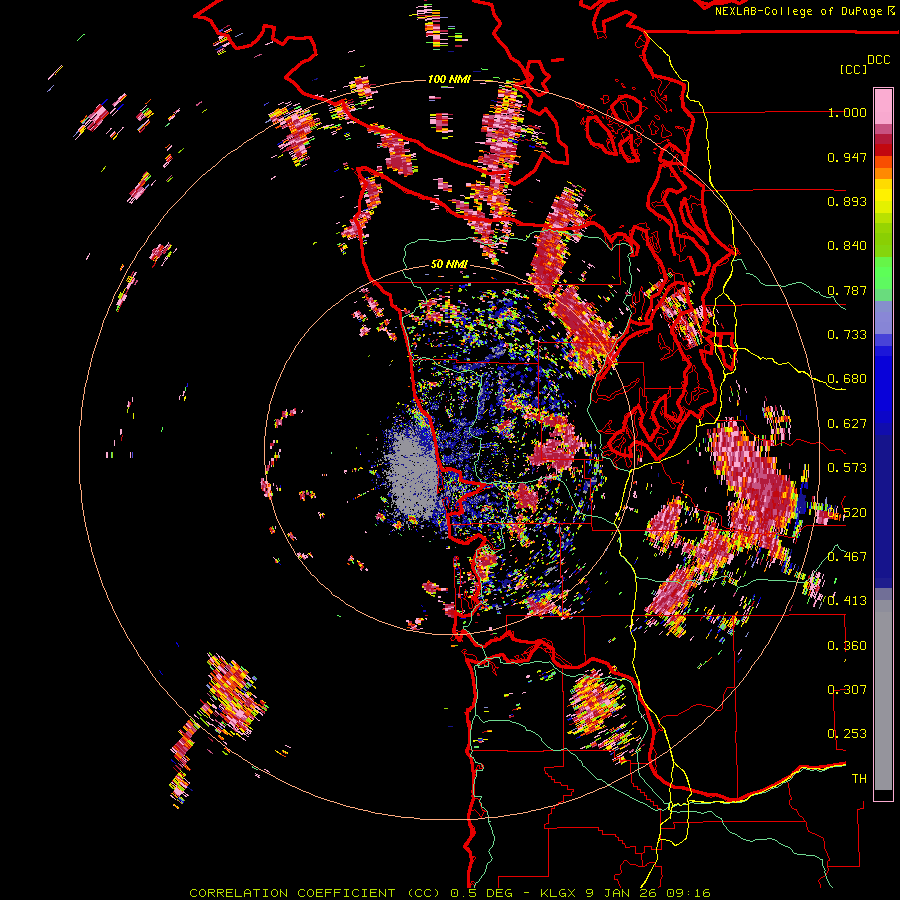
Task: Click the Correlation Coefficient product caption at bottom
Action: 449,893
